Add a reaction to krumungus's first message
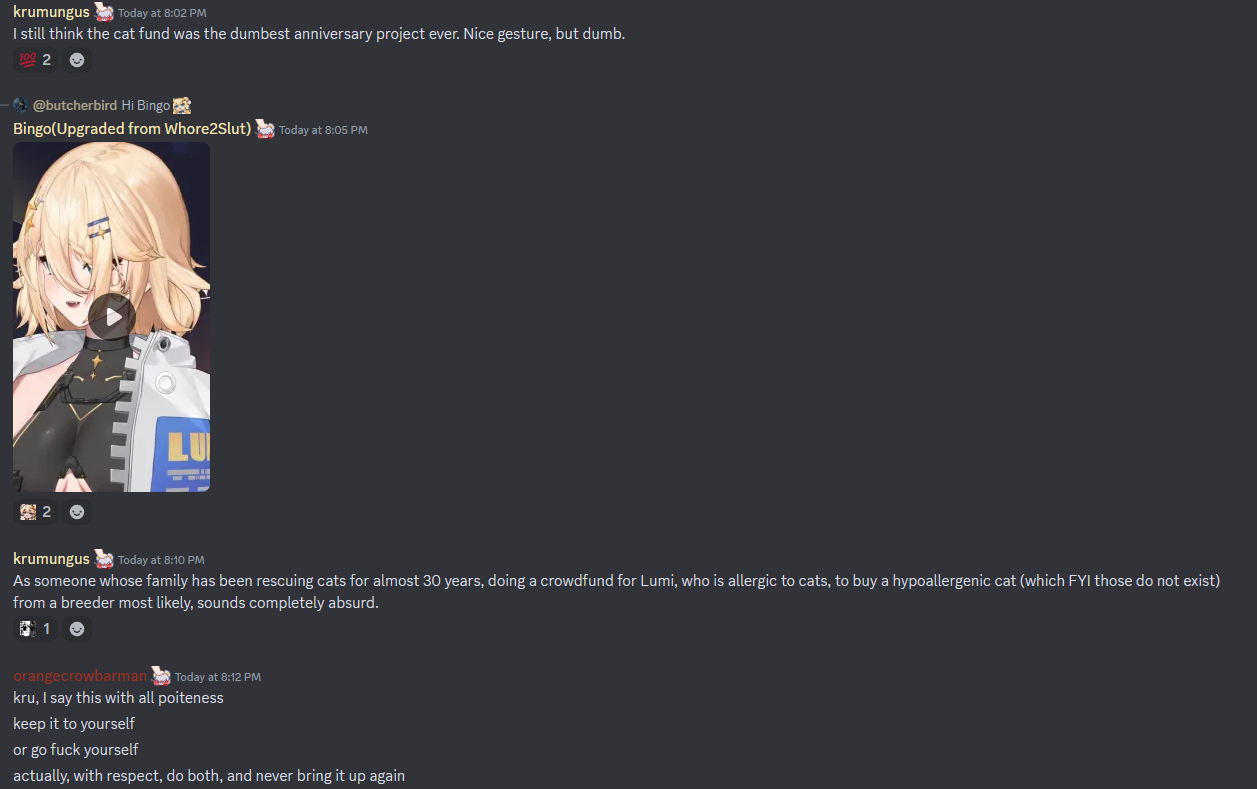 click(77, 60)
